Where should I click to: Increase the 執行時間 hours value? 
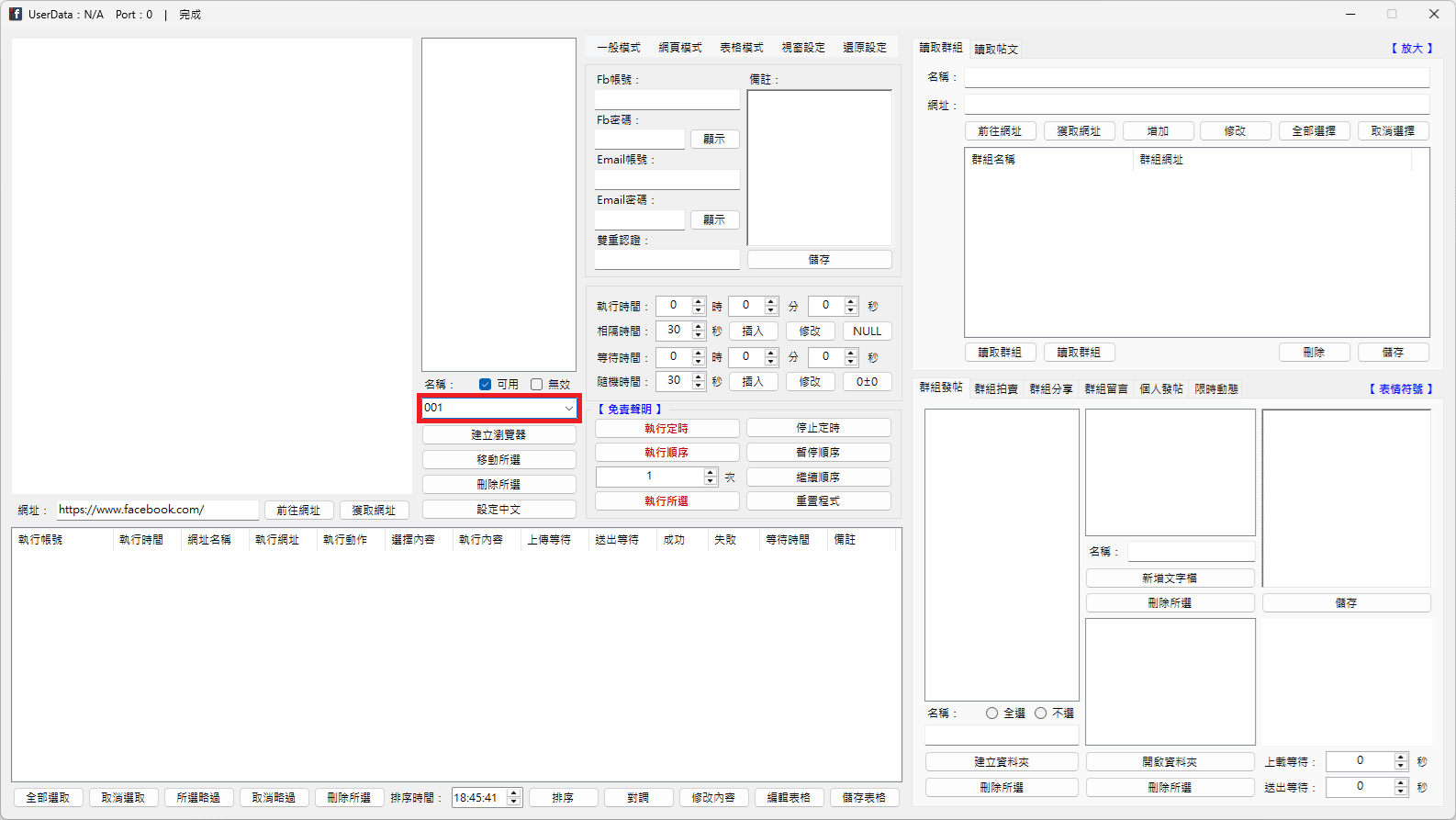[x=699, y=301]
